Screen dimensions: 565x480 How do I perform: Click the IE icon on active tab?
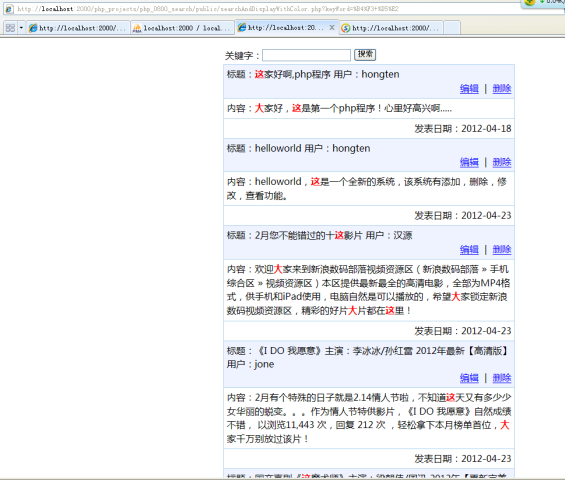pyautogui.click(x=242, y=27)
